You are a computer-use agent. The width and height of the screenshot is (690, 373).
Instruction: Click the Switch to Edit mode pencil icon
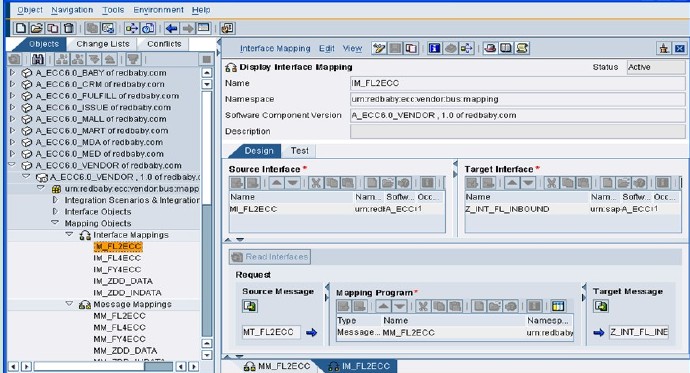pos(379,48)
